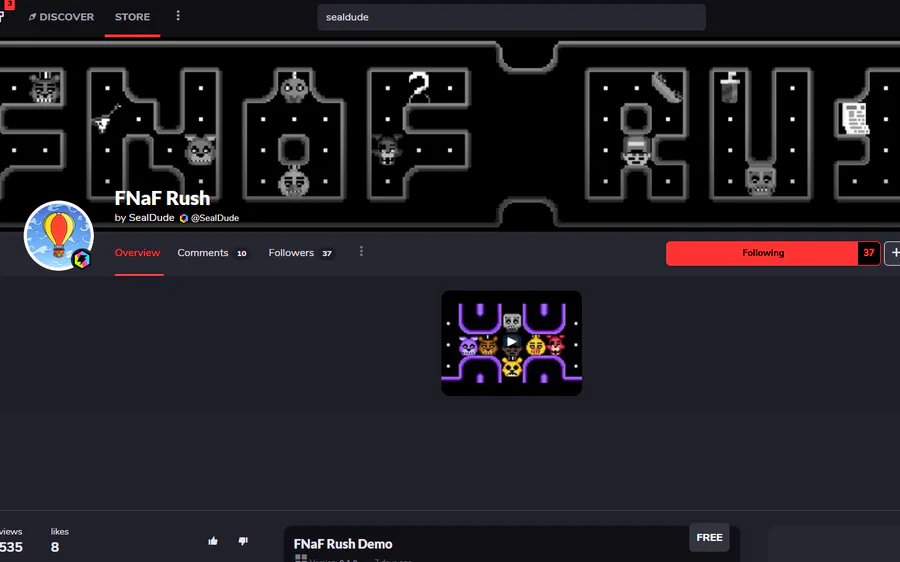Click the plus button beside Following
This screenshot has height=562, width=900.
coord(893,253)
